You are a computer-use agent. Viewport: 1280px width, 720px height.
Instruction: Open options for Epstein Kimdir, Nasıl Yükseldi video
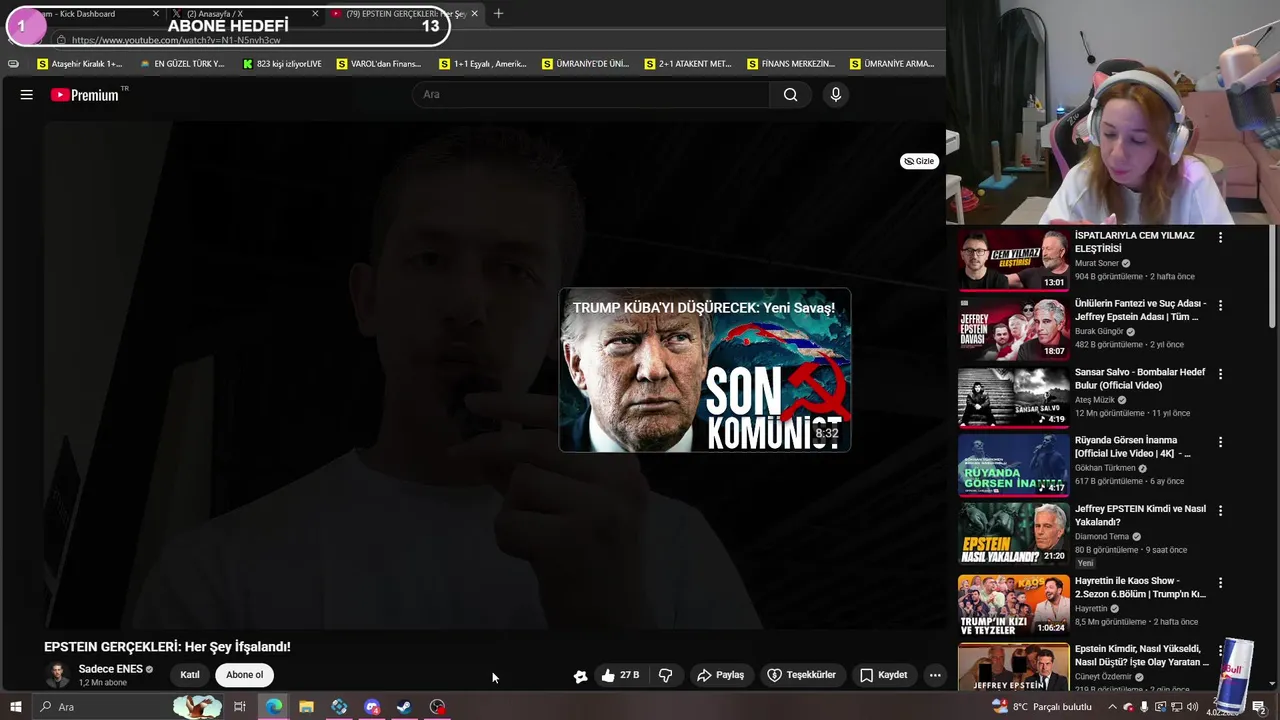point(1220,651)
